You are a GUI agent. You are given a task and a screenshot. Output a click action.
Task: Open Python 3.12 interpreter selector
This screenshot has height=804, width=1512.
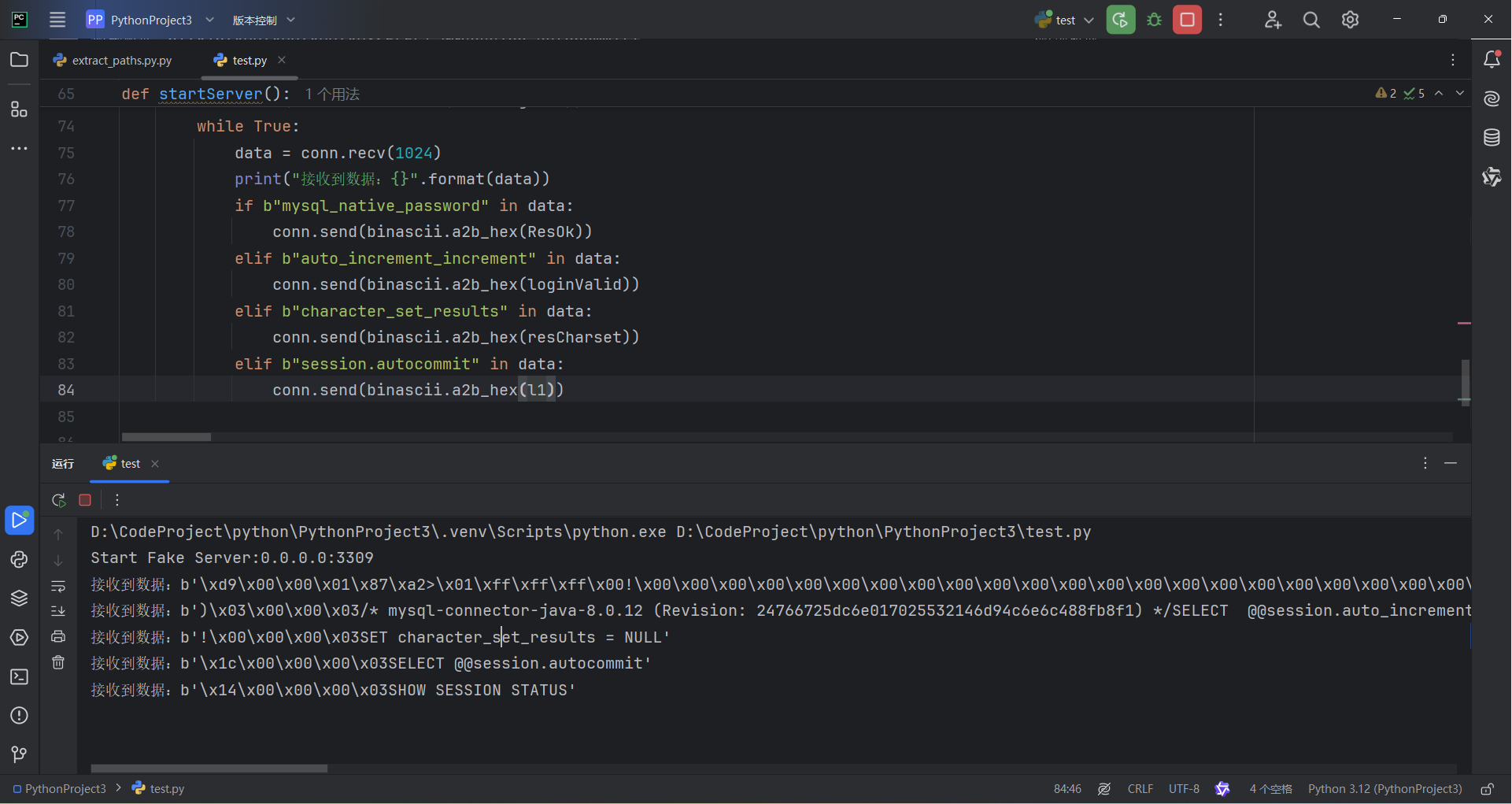click(x=1384, y=789)
